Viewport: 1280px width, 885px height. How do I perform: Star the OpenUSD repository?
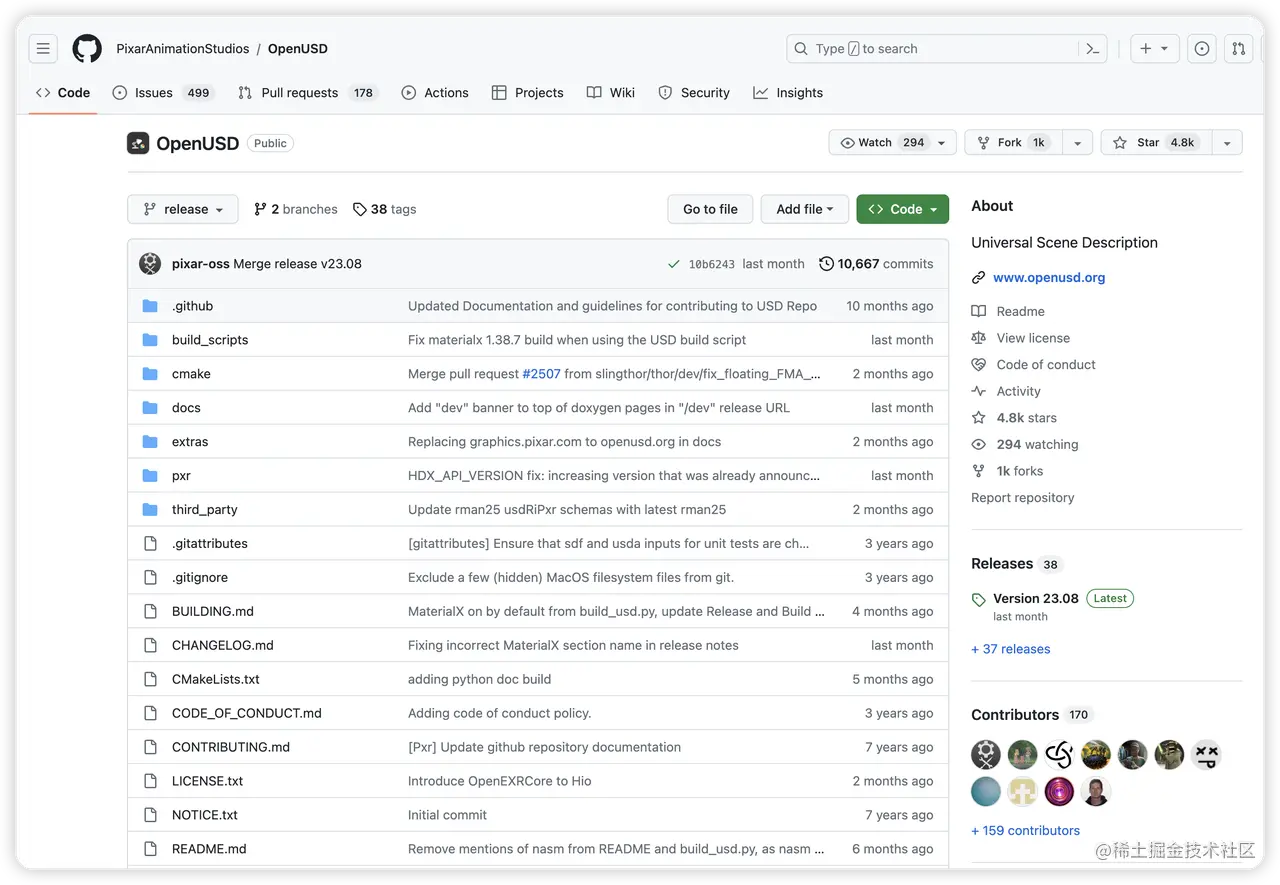tap(1156, 143)
